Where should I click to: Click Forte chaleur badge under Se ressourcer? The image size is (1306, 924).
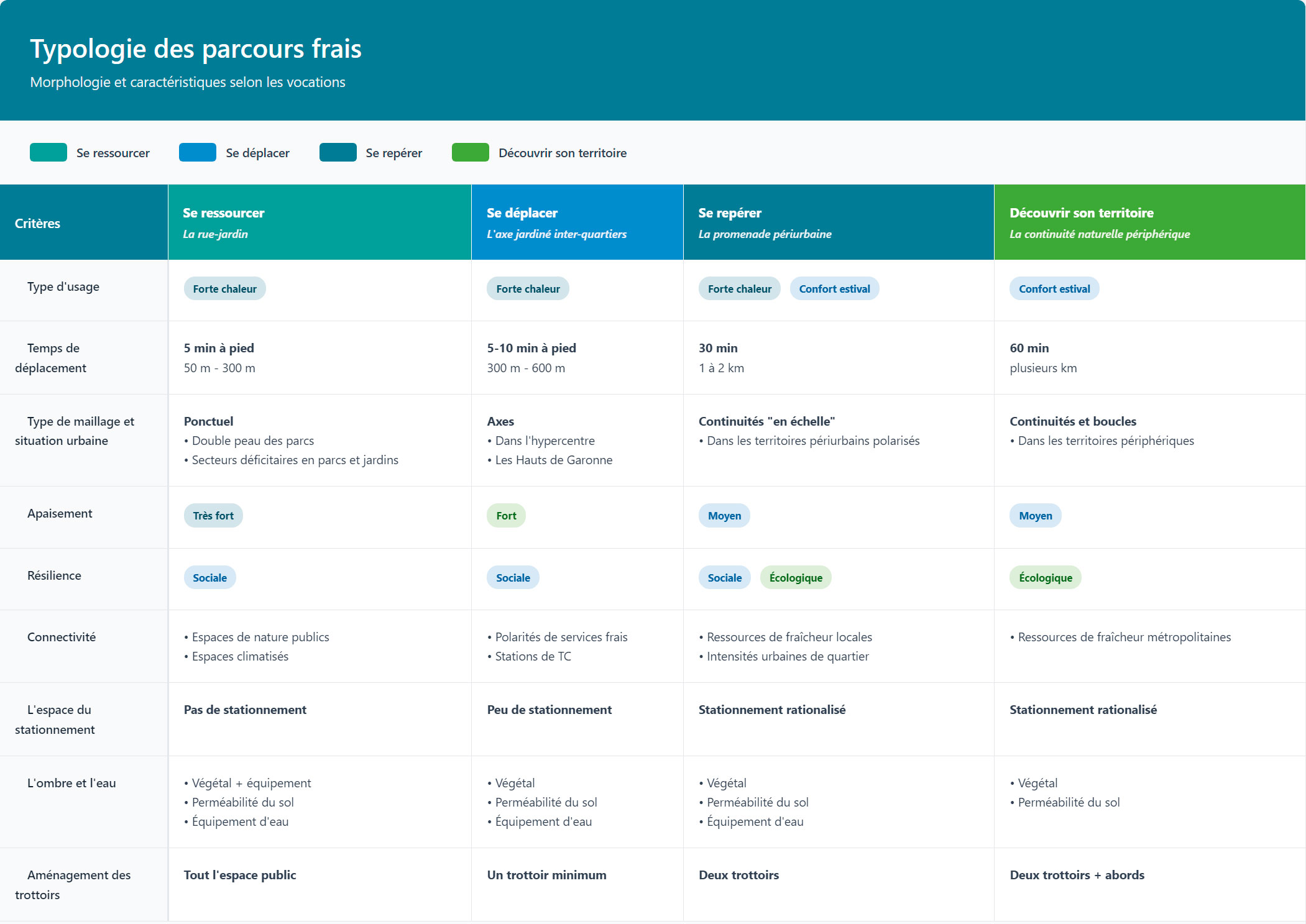224,289
